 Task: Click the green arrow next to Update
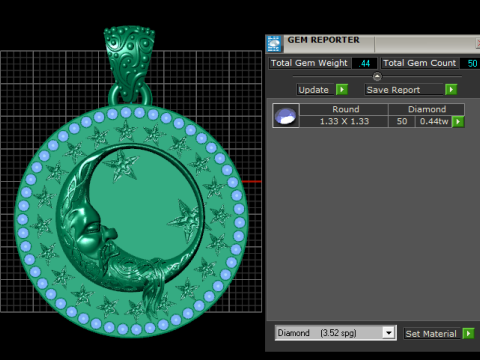point(342,90)
